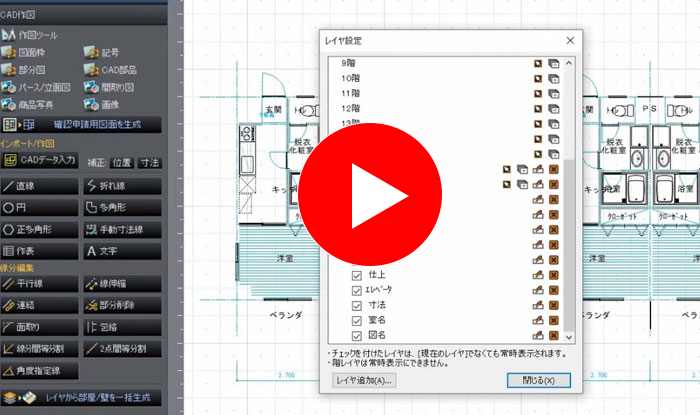
Task: Click the 寸法 correction button
Action: coord(150,162)
